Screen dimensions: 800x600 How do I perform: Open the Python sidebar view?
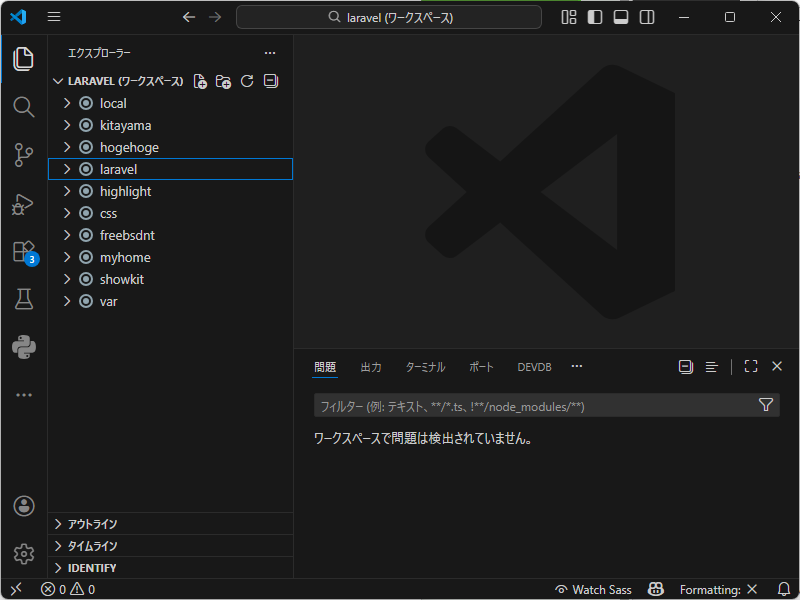24,347
